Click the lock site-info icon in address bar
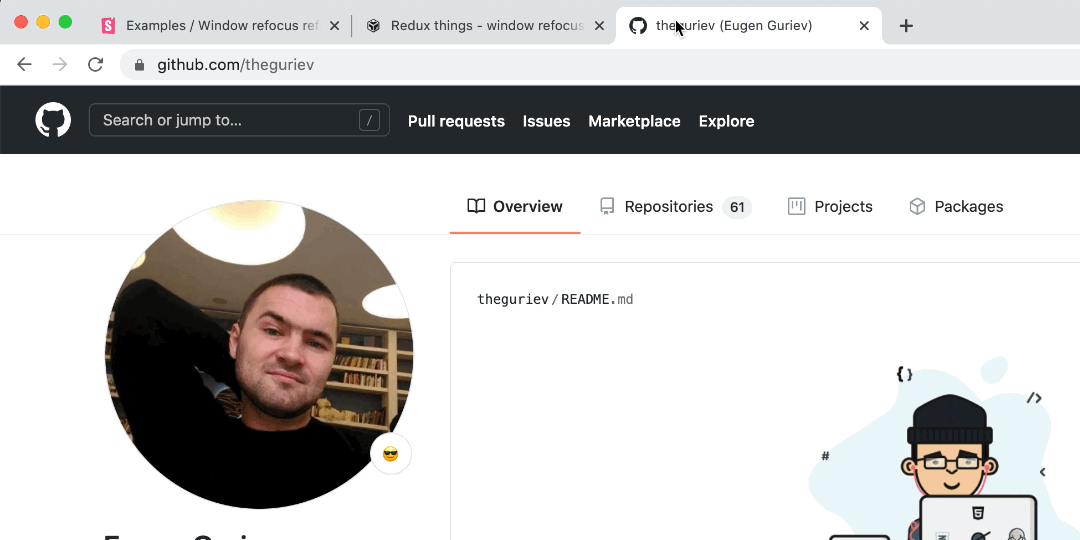The image size is (1080, 540). coord(139,65)
